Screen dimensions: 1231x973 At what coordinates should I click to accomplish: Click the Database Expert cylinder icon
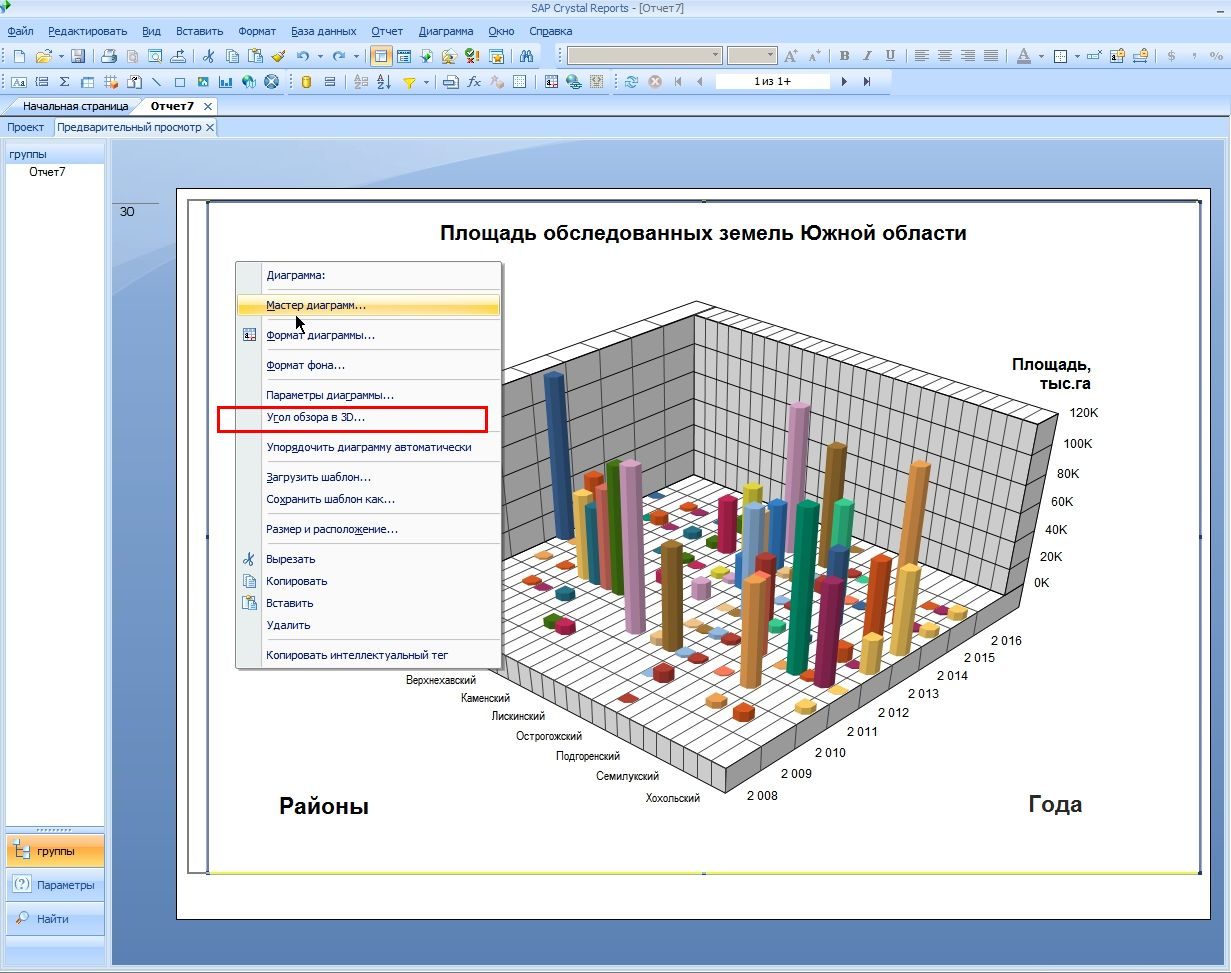(306, 82)
